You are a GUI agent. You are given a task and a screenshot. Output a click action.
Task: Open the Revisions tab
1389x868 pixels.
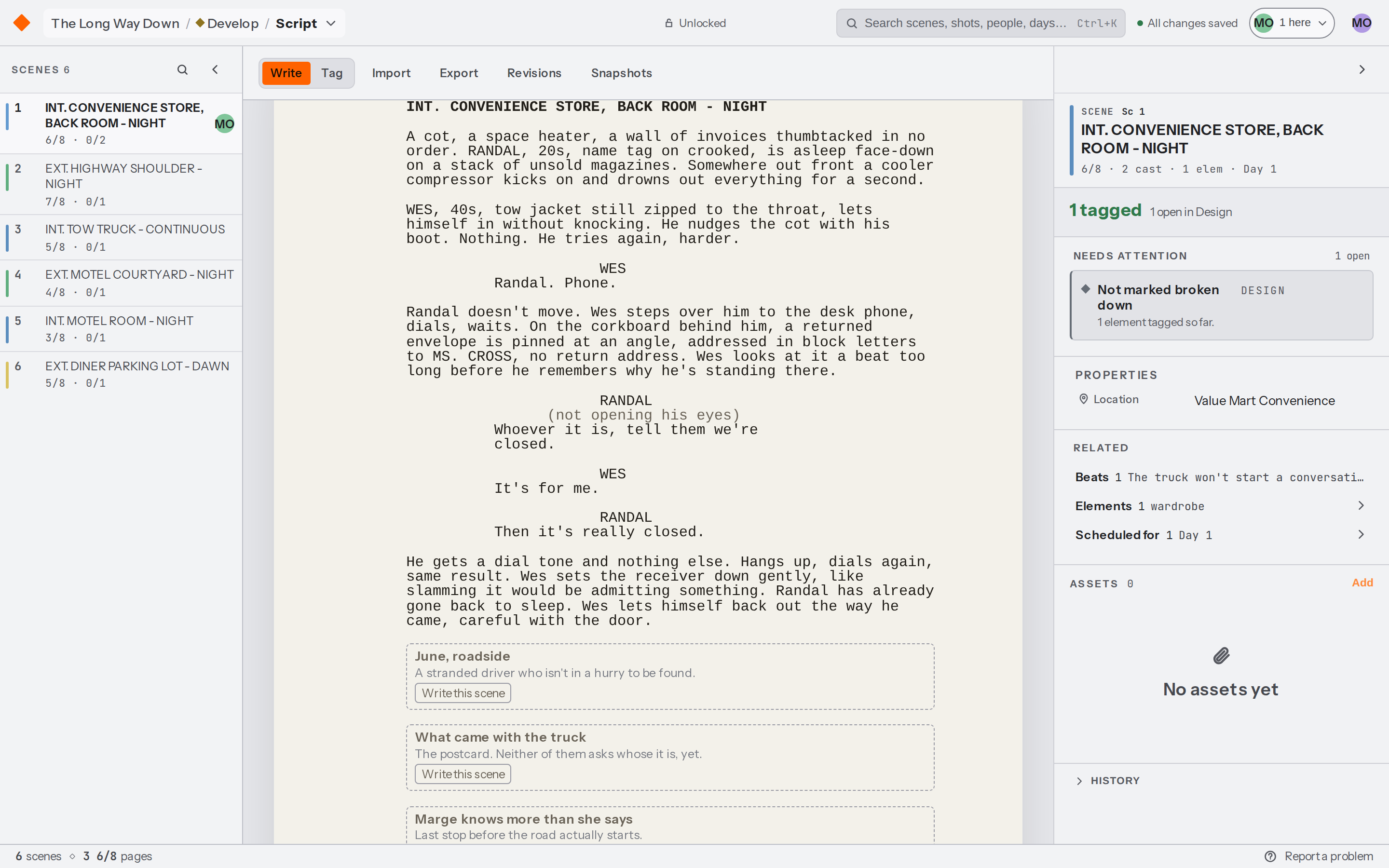[534, 73]
